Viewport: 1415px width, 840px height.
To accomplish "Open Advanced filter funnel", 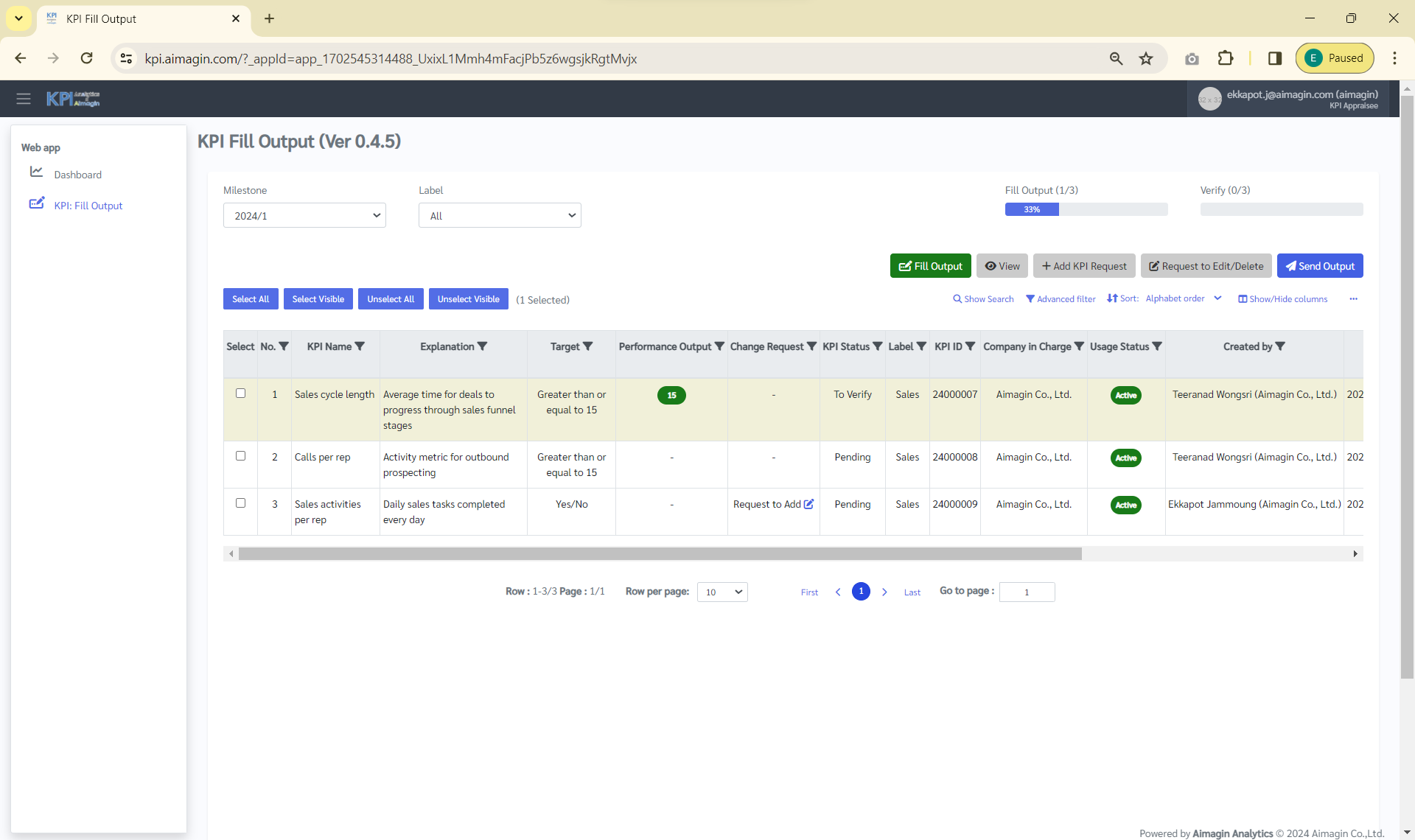I will tap(1030, 299).
